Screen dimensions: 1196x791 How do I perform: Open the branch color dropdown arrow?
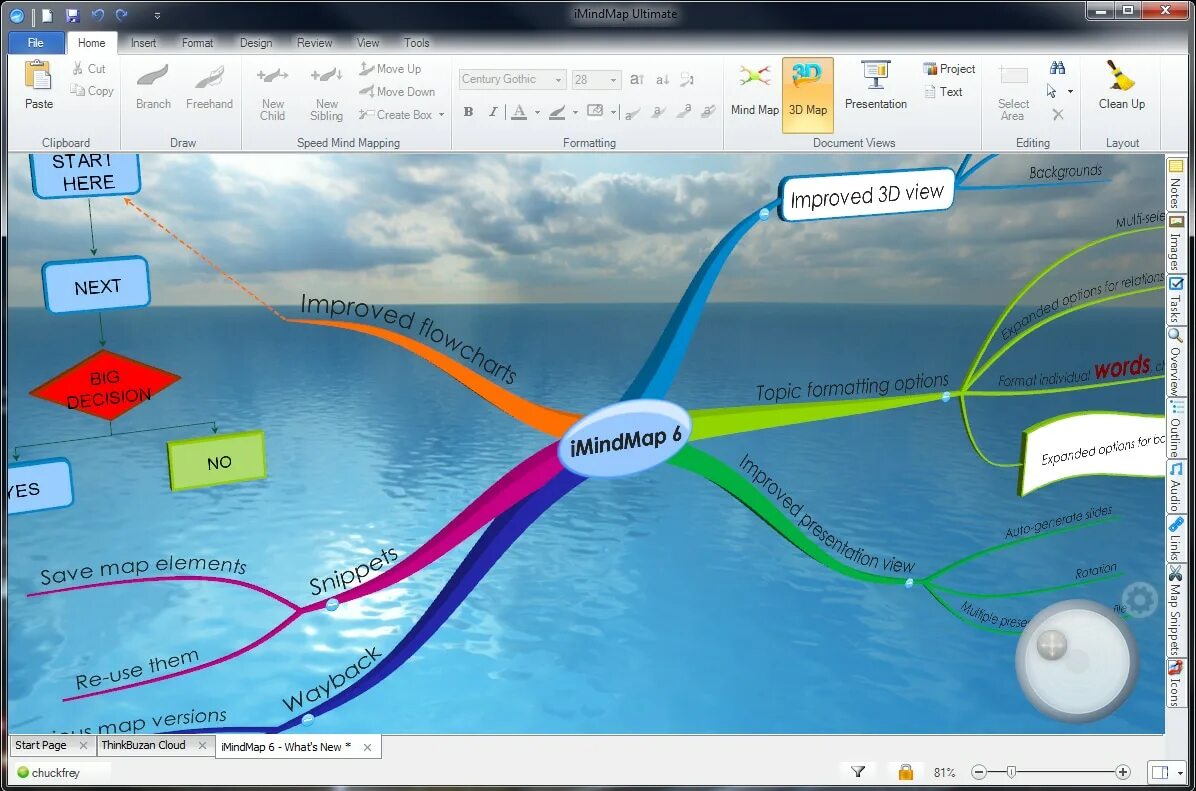[575, 113]
